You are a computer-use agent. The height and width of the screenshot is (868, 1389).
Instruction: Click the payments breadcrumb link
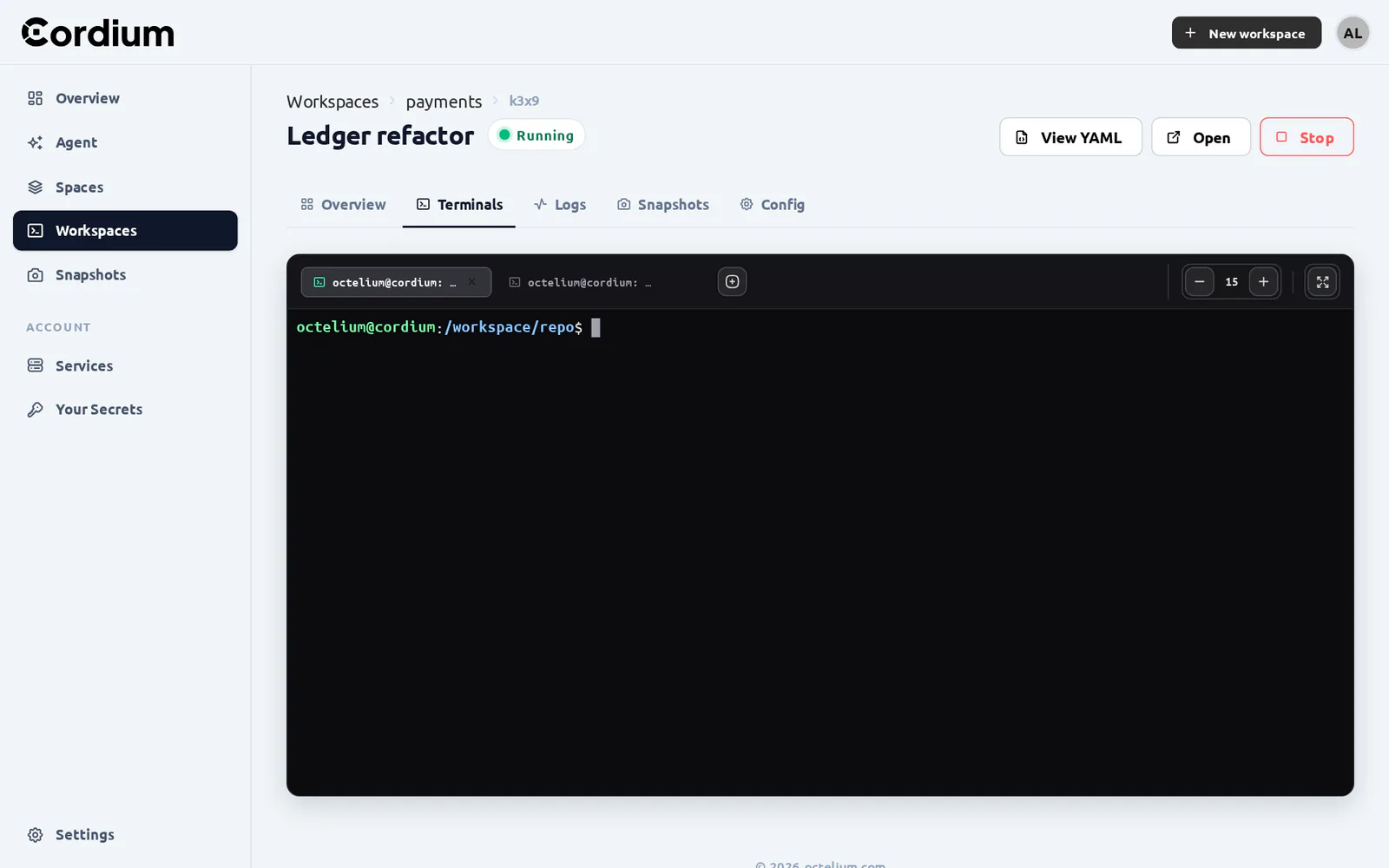[444, 102]
